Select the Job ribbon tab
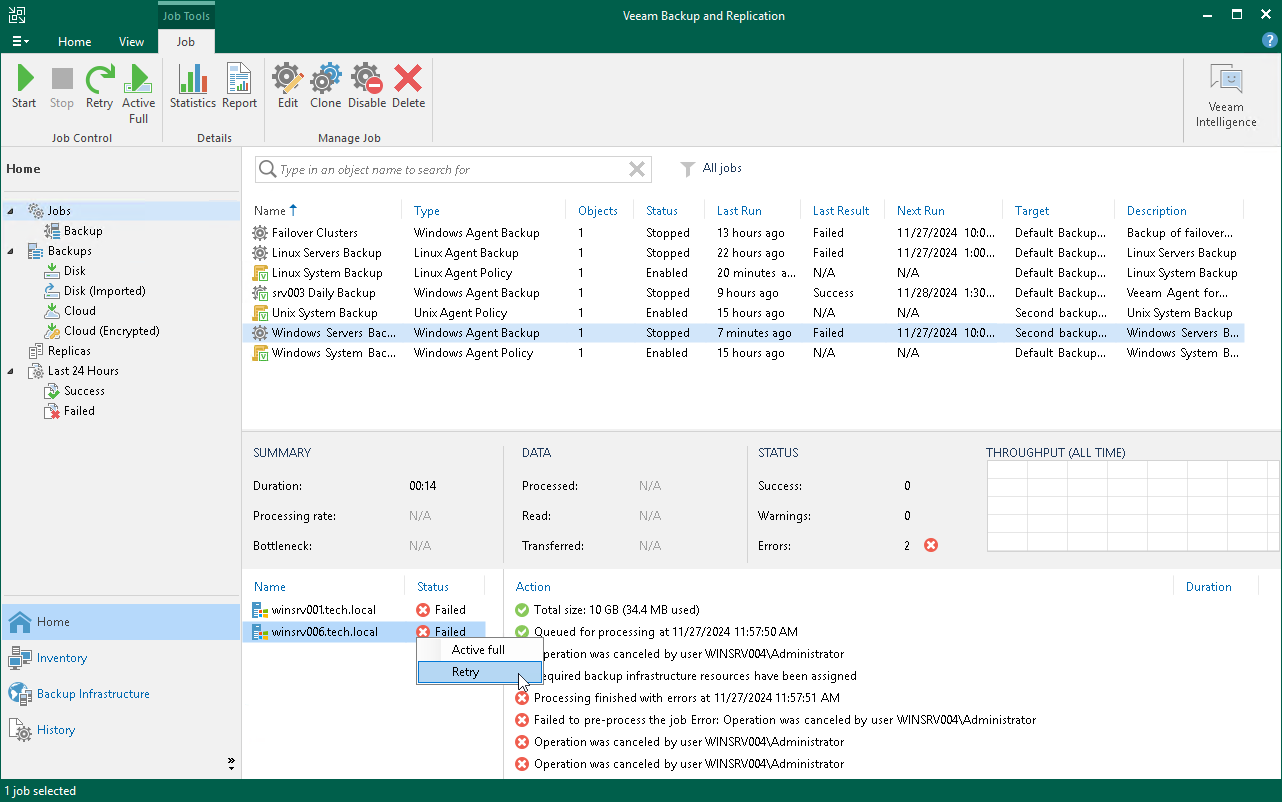The image size is (1282, 802). (186, 42)
